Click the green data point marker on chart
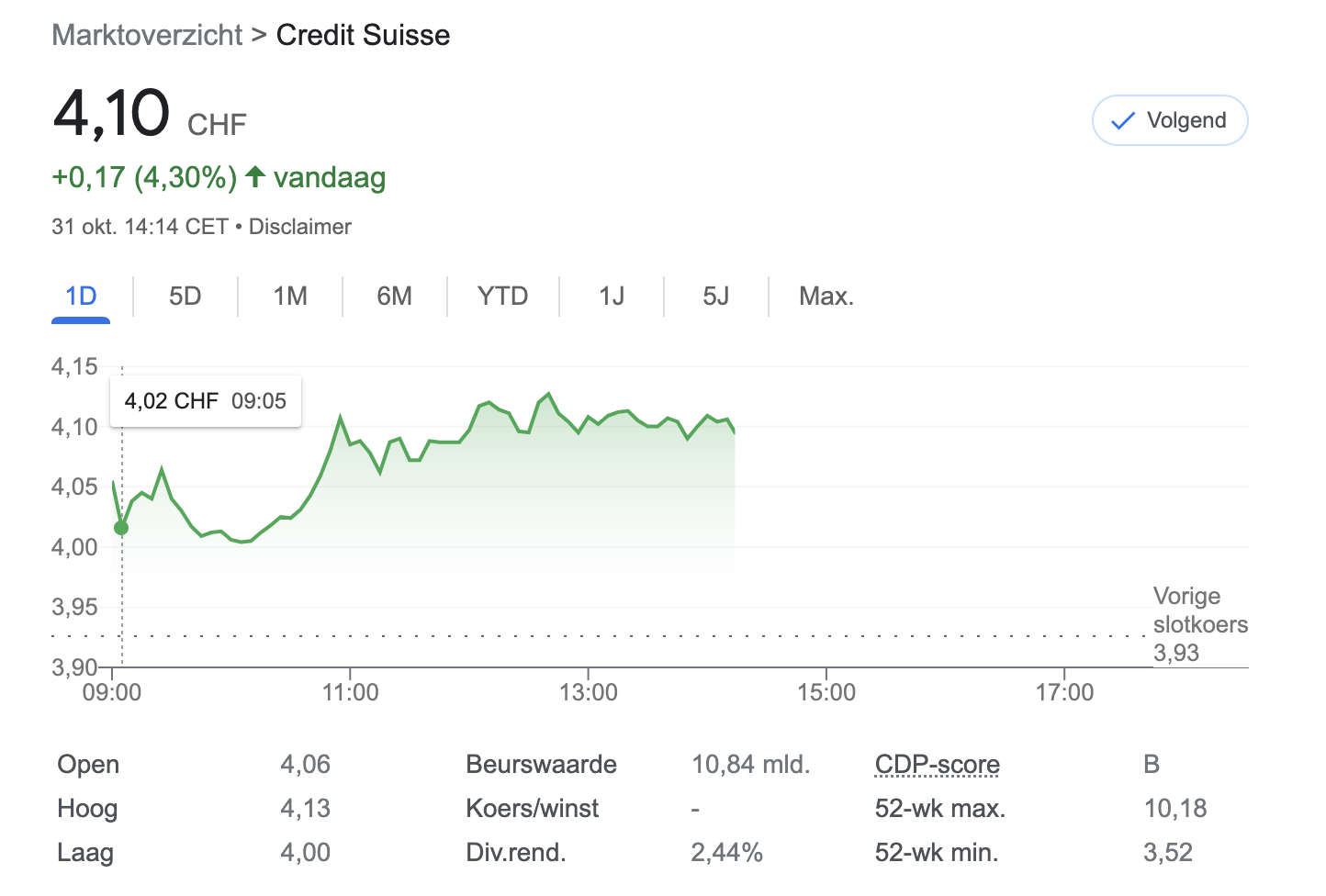Screen dimensions: 1326x896 click(121, 528)
